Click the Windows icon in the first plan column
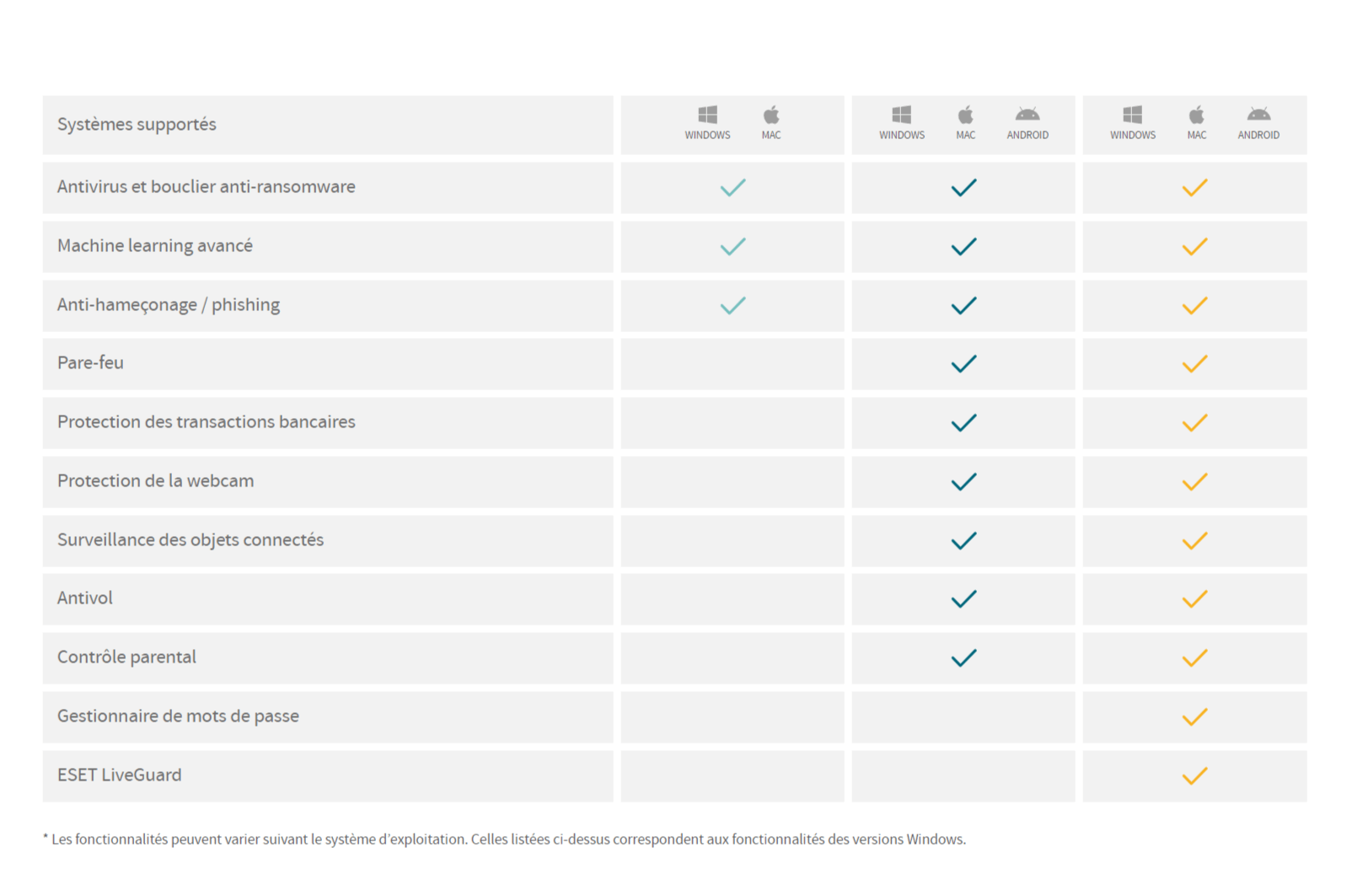 pyautogui.click(x=707, y=115)
